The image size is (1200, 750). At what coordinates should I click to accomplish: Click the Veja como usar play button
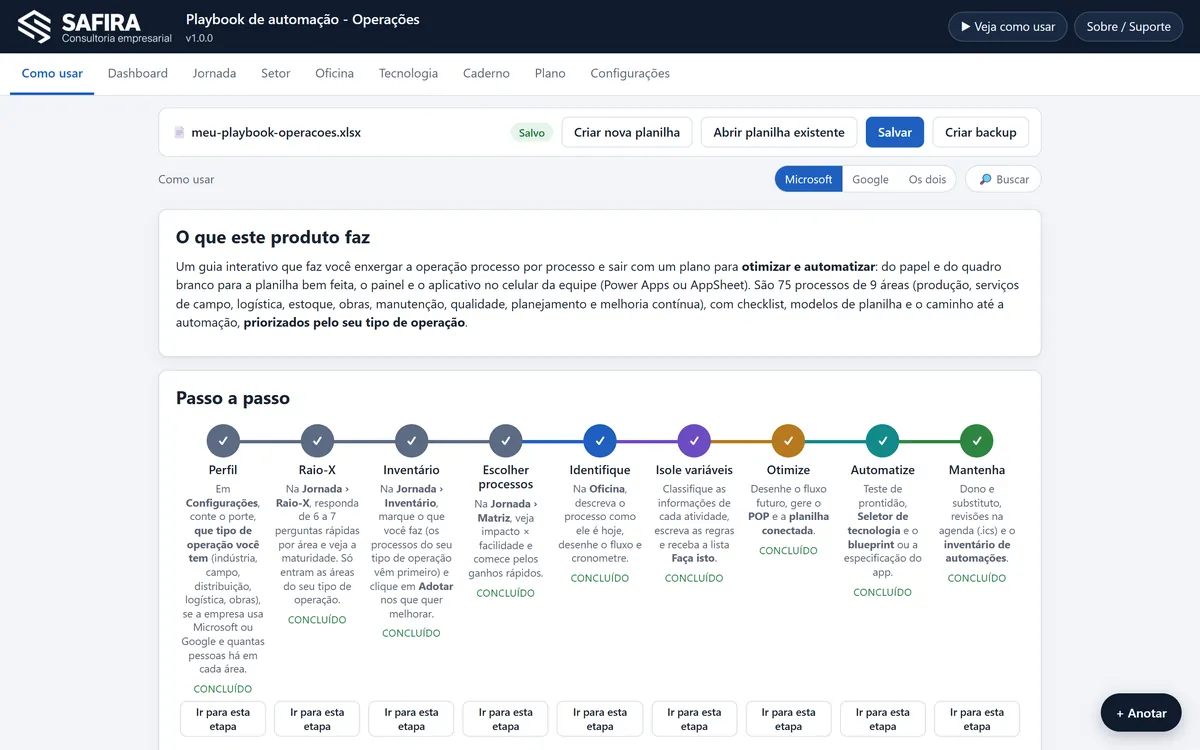click(1008, 27)
